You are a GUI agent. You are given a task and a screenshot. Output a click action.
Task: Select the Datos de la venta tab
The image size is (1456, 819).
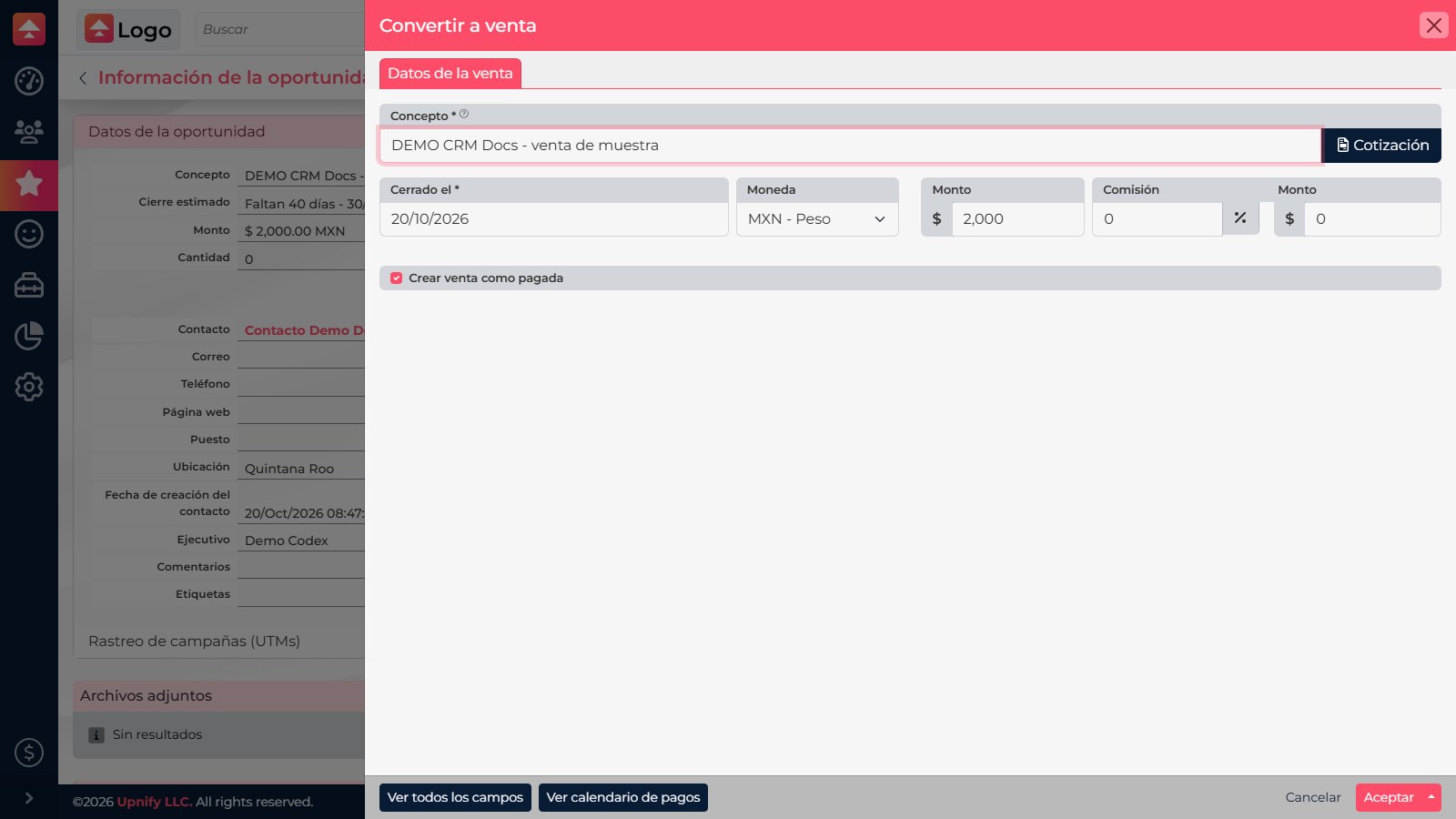pyautogui.click(x=450, y=74)
